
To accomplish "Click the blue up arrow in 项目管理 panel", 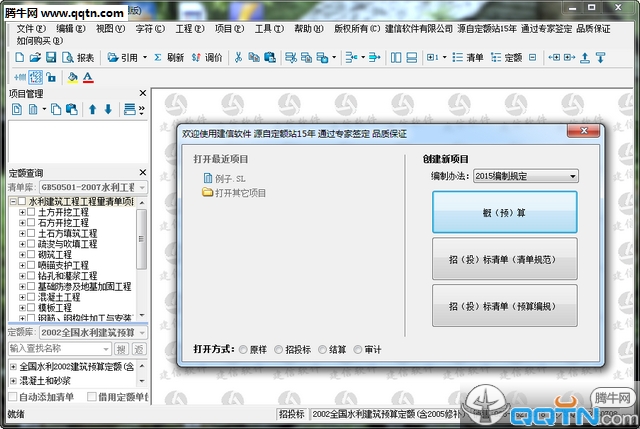I will 93,109.
